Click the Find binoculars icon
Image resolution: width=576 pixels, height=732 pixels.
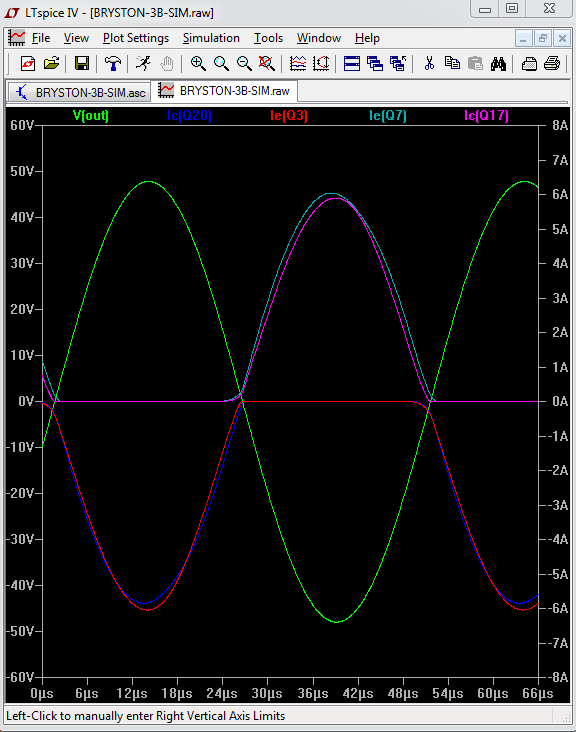498,63
